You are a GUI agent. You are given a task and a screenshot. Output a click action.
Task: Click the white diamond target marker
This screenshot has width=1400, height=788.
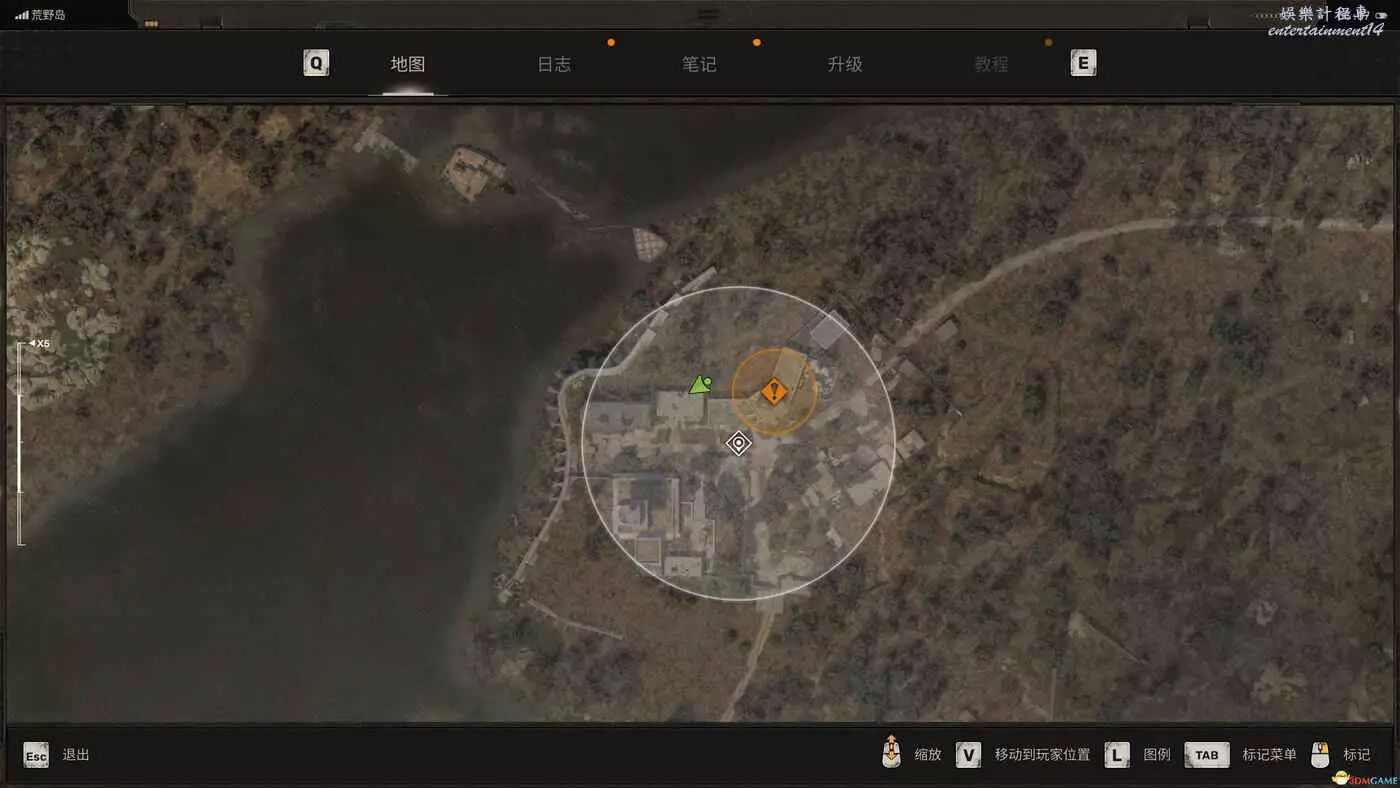(x=738, y=443)
